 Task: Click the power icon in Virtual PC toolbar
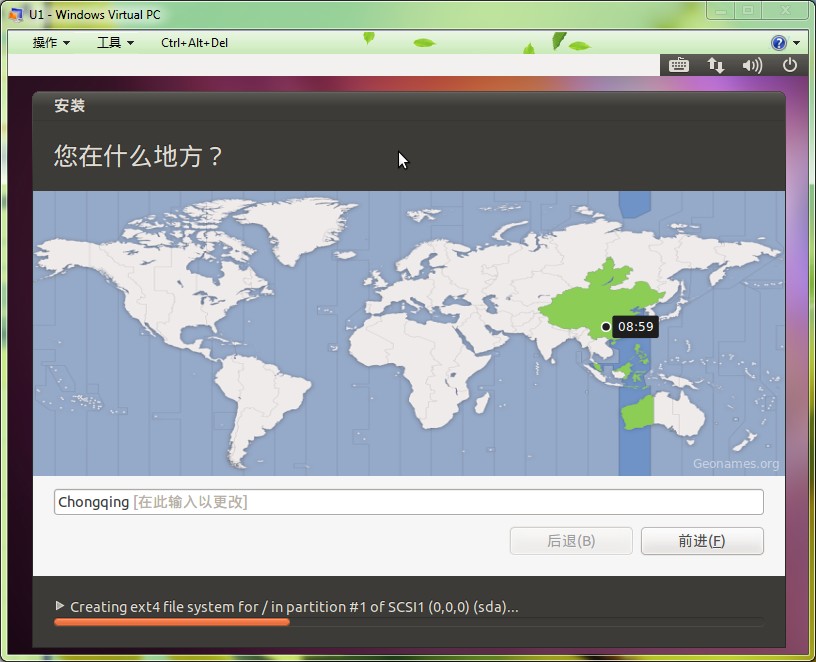[x=790, y=65]
